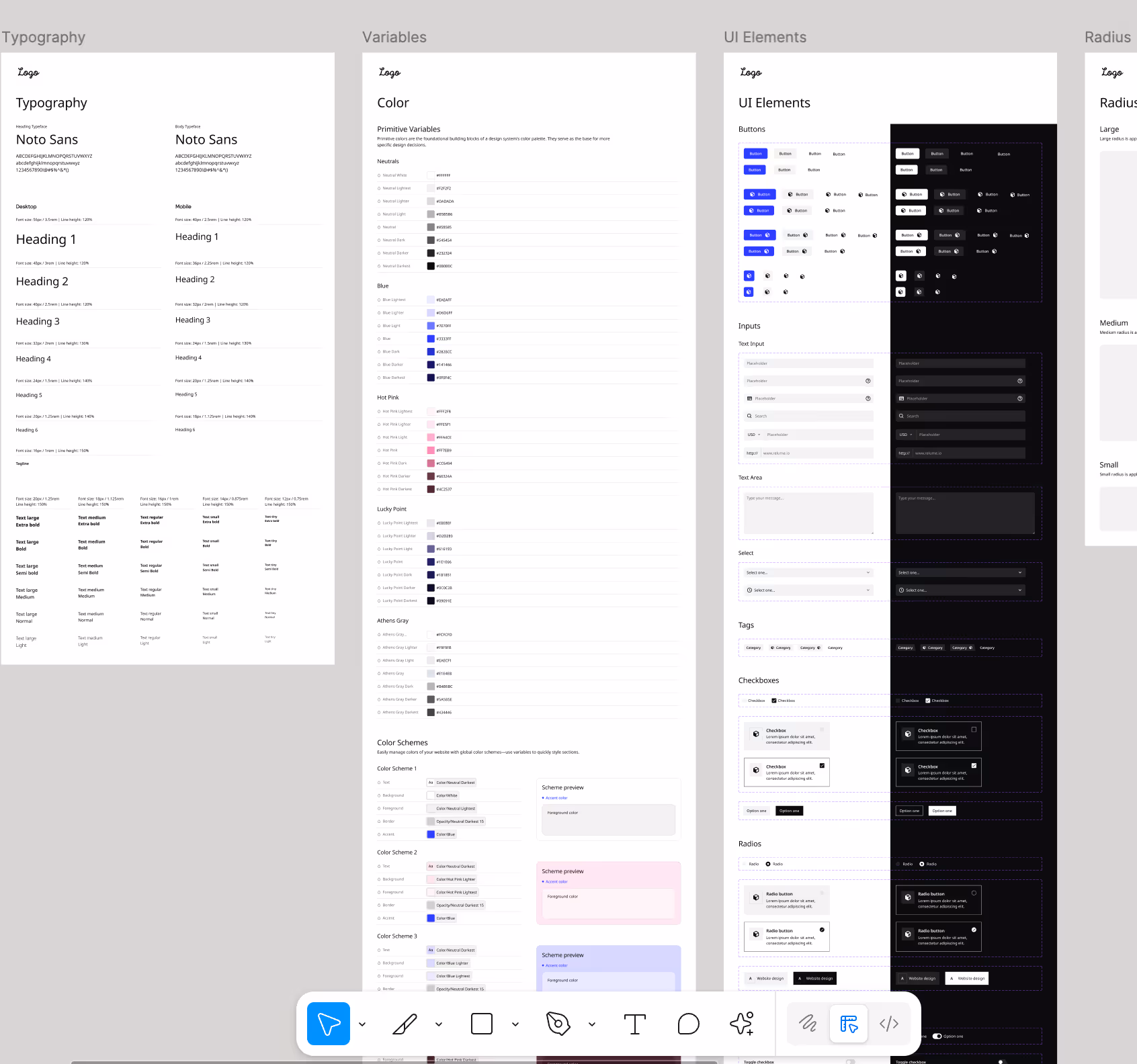1137x1064 pixels.
Task: Toggle the checked inline checkbox on the light side
Action: point(774,701)
